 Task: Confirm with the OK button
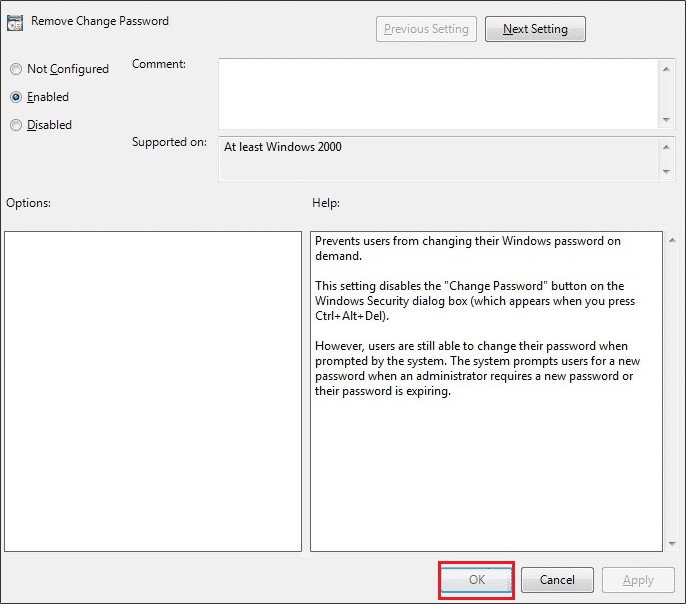(x=476, y=580)
